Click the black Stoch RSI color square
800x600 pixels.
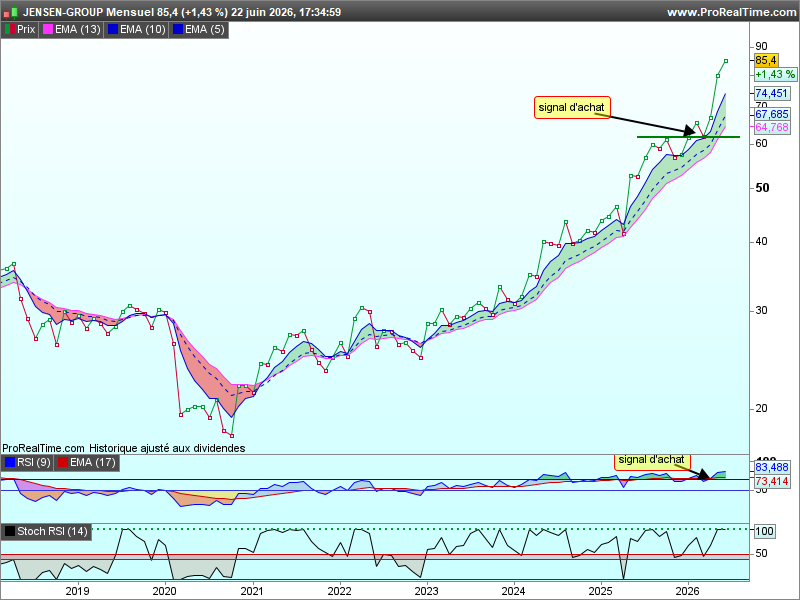(x=10, y=531)
